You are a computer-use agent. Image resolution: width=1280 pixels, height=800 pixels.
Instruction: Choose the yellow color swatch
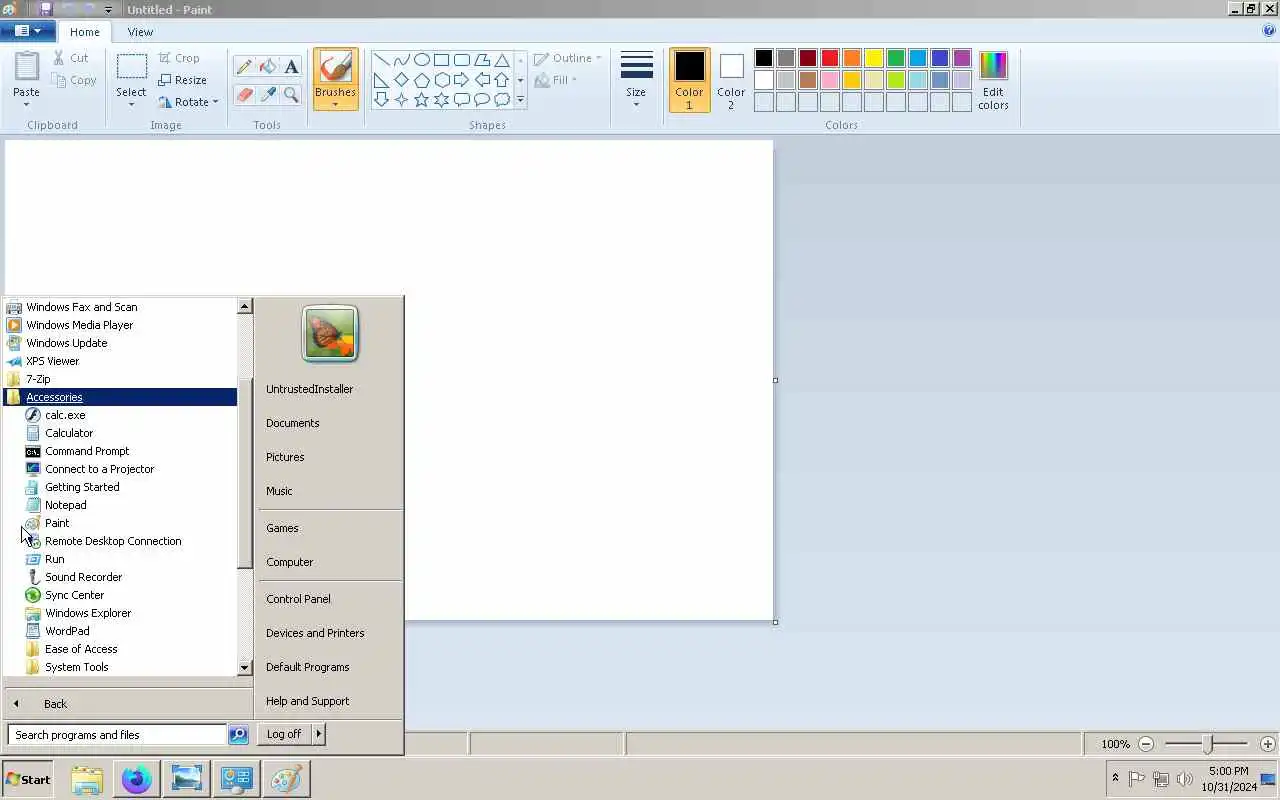tap(874, 58)
